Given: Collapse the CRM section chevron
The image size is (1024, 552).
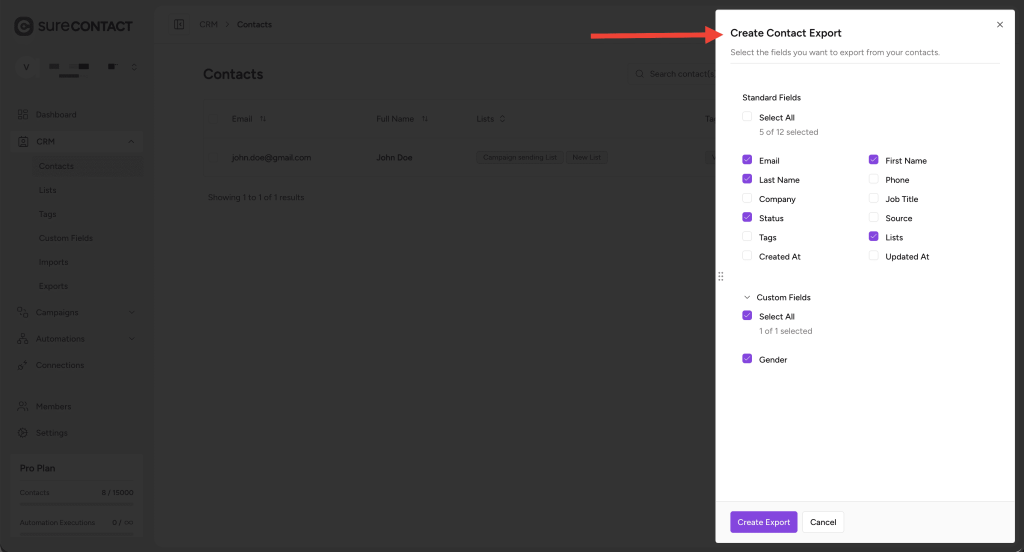Looking at the screenshot, I should click(132, 142).
